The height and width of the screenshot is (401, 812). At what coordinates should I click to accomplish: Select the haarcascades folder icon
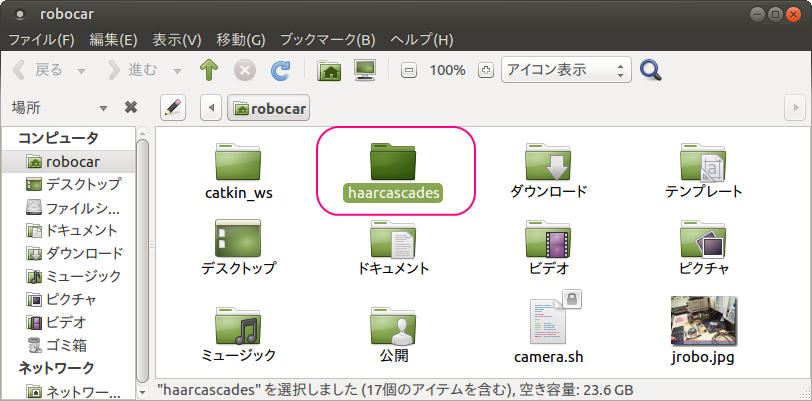coord(393,163)
